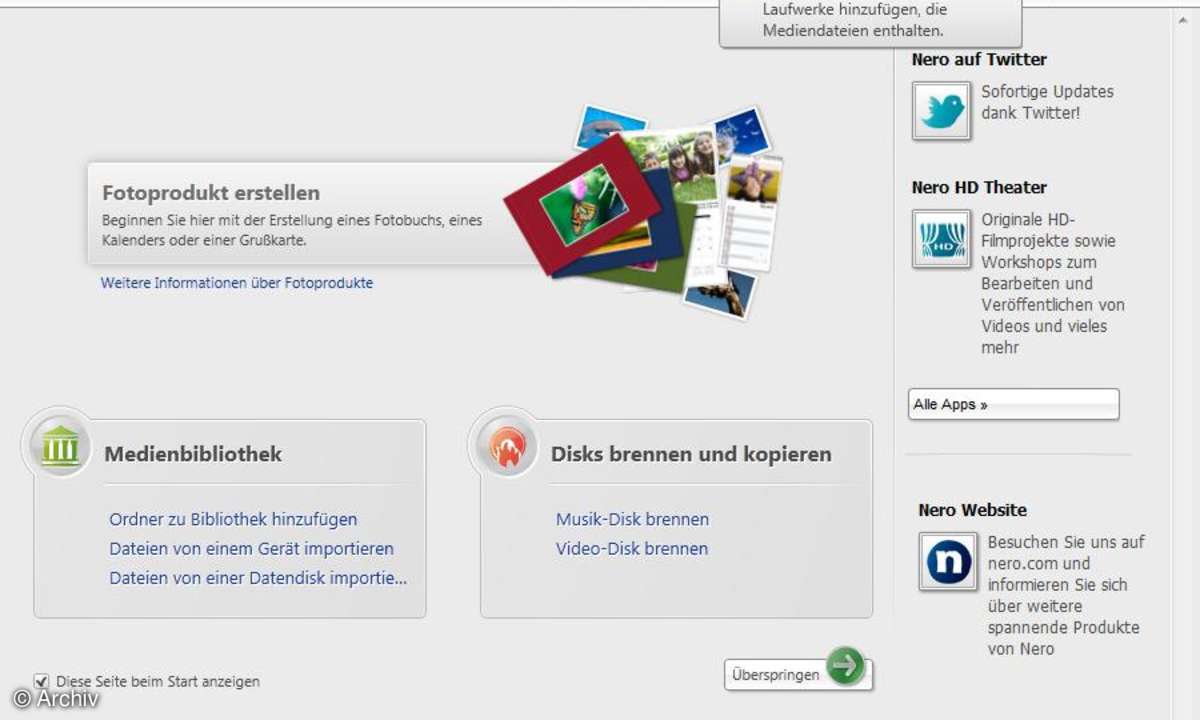Click the Medienbibliothek library building icon
The image size is (1200, 720).
61,446
